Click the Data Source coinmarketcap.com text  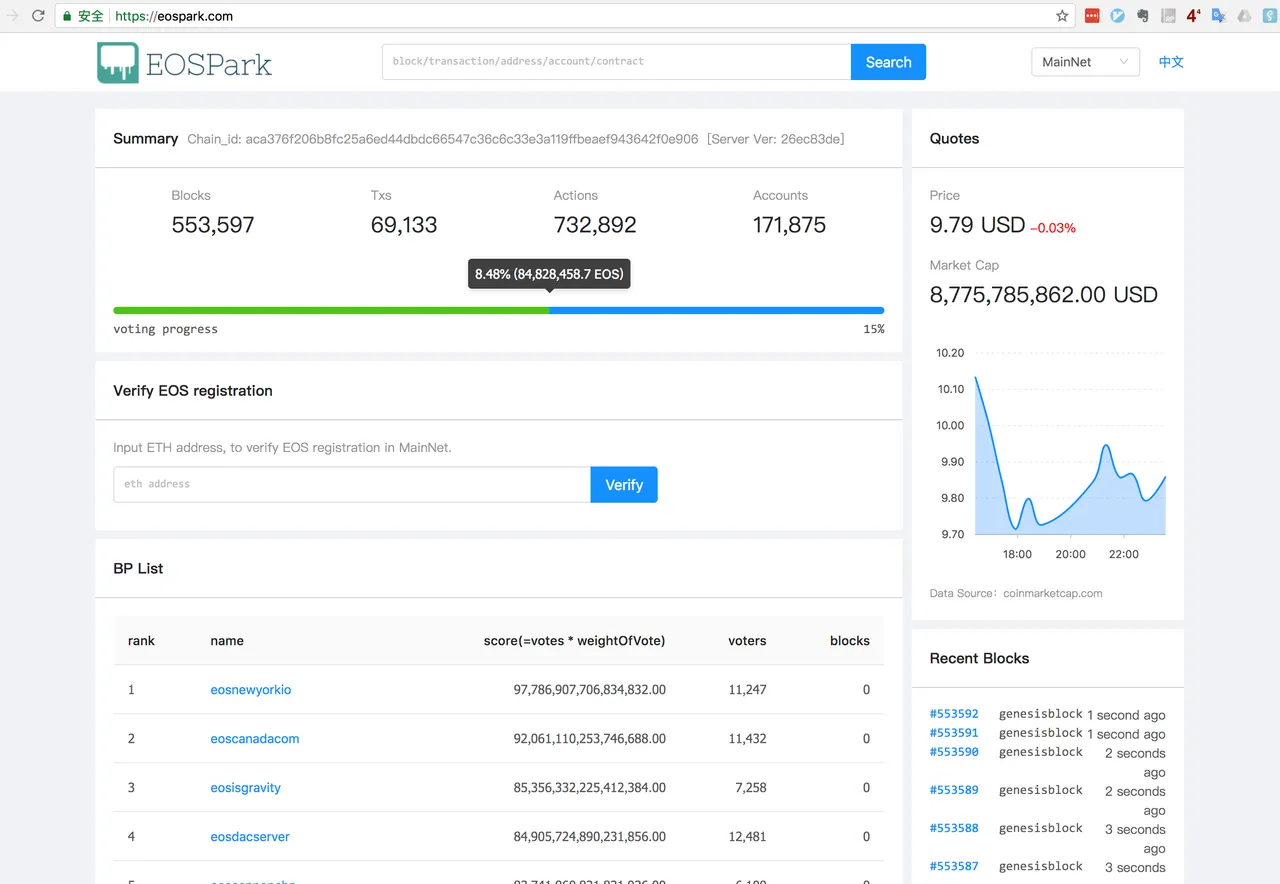1016,593
